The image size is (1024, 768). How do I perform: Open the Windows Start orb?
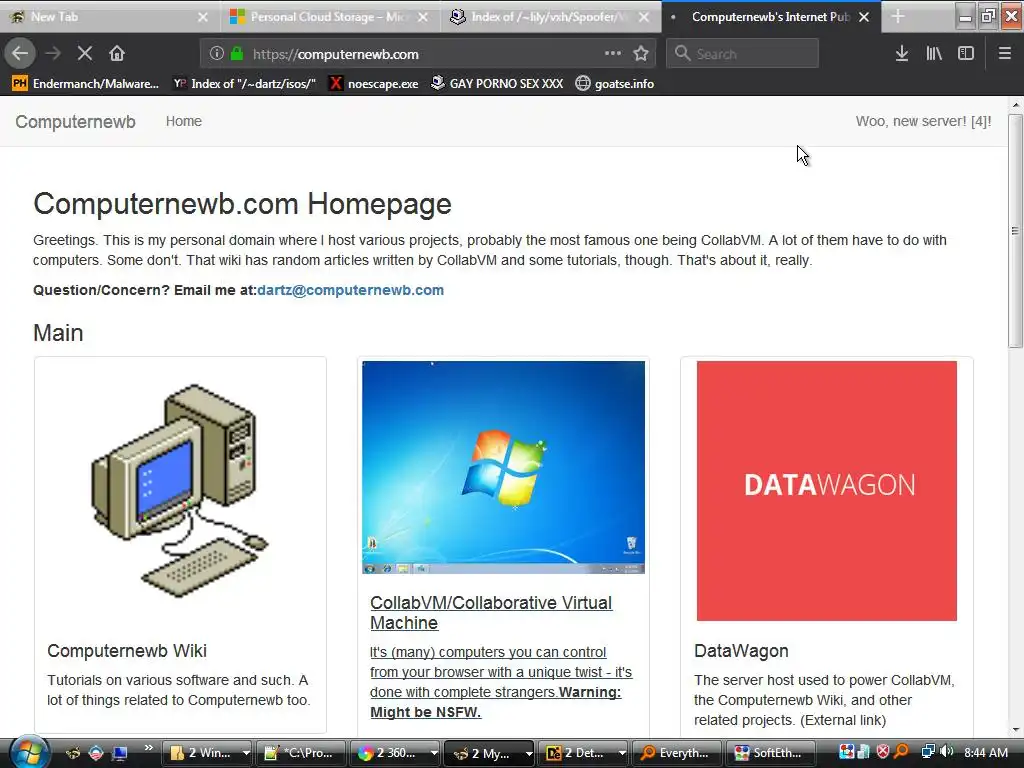(x=28, y=753)
